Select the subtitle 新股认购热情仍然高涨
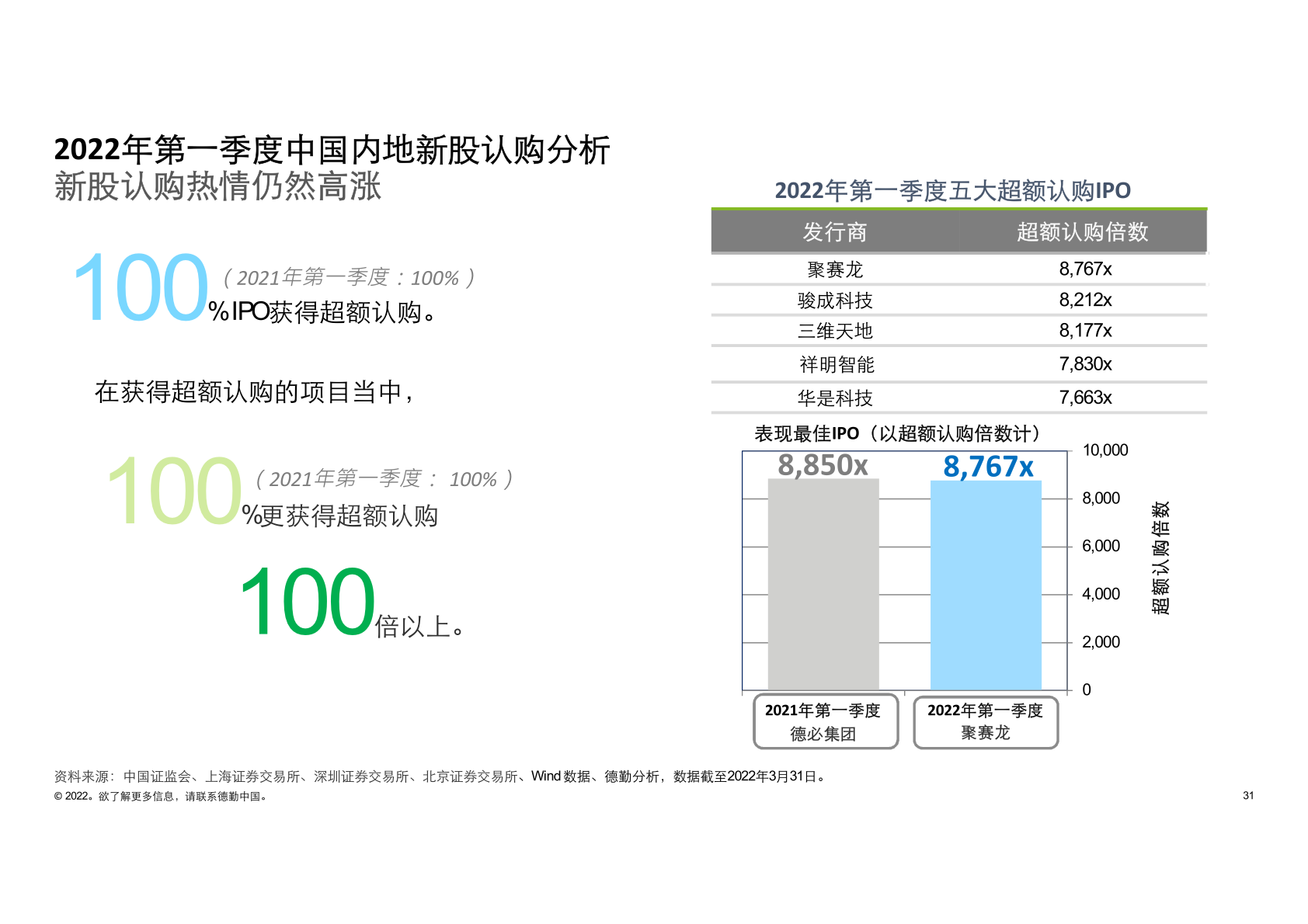 [217, 187]
